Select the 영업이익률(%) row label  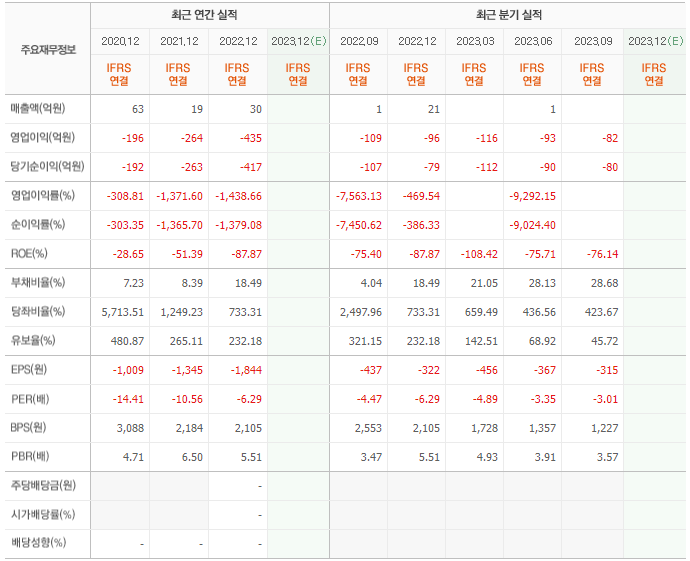click(43, 195)
